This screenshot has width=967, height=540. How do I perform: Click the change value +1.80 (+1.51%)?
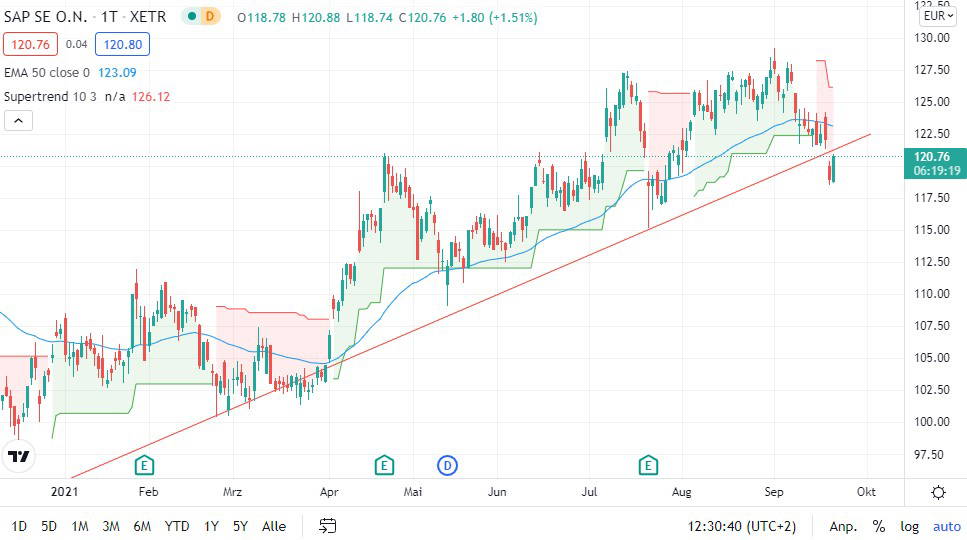pyautogui.click(x=495, y=18)
